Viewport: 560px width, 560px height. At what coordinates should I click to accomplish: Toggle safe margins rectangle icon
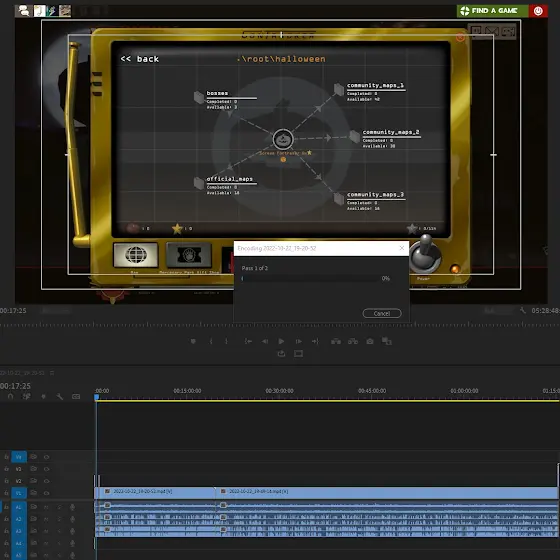click(x=298, y=354)
